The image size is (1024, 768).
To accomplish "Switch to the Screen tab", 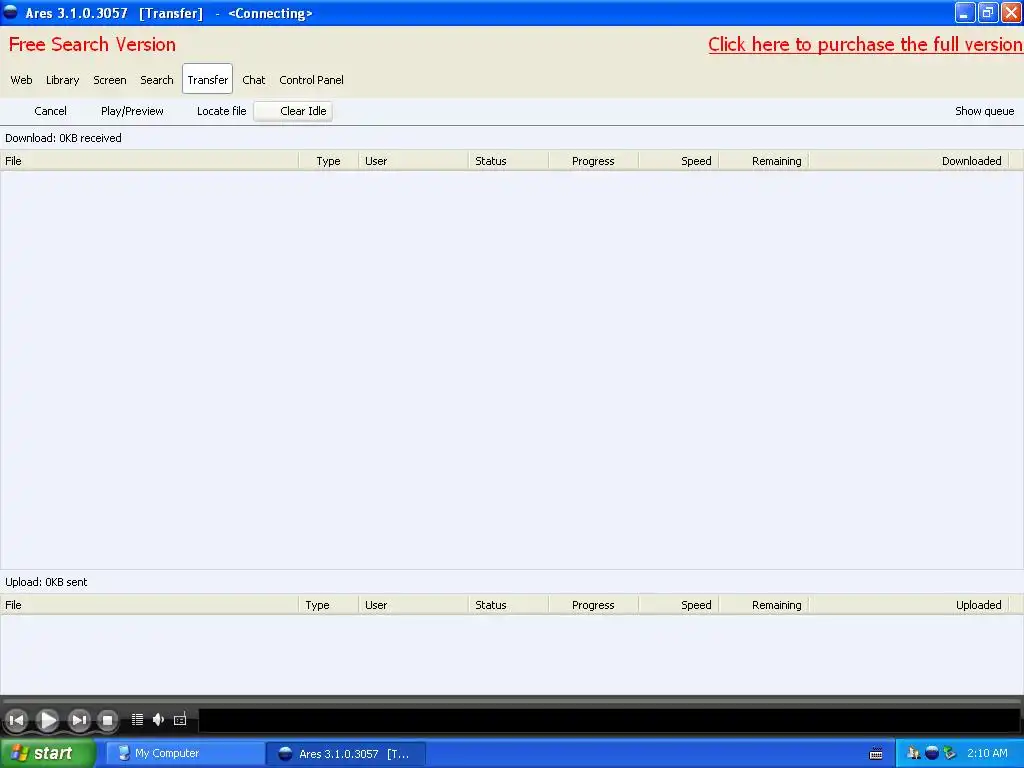I will tap(110, 80).
